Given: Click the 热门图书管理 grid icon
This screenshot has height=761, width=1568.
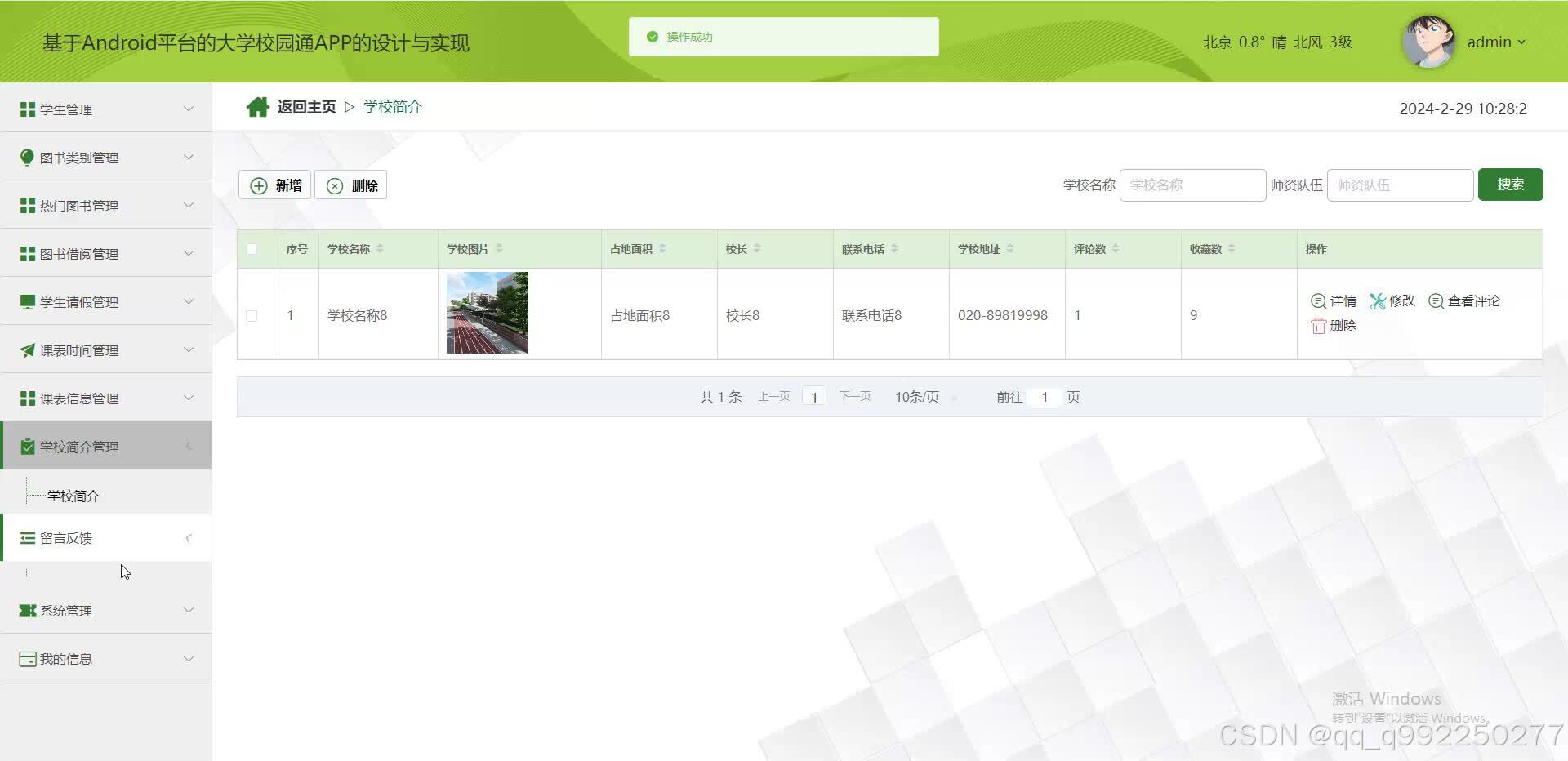Looking at the screenshot, I should click(x=28, y=206).
